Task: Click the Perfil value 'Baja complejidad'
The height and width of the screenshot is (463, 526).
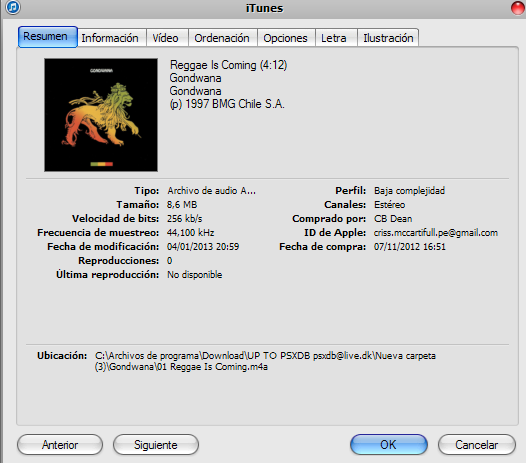Action: coord(410,191)
